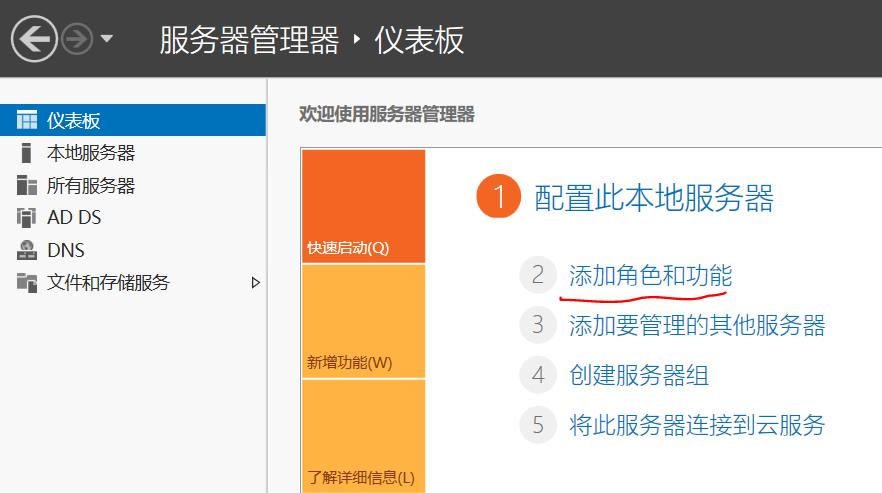Open the navigation history dropdown arrow

click(x=107, y=39)
